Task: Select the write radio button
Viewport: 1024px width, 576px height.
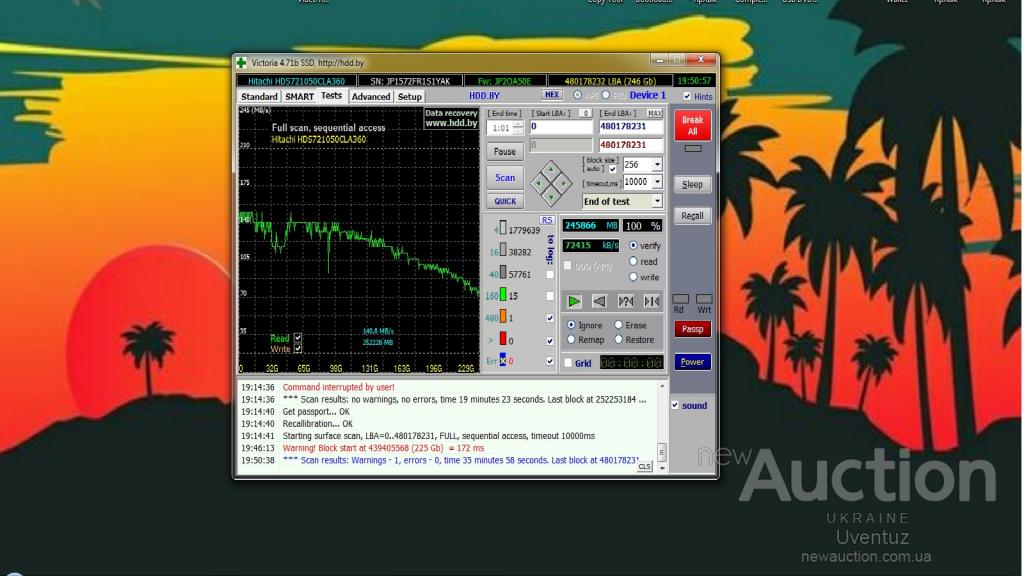Action: coord(633,277)
